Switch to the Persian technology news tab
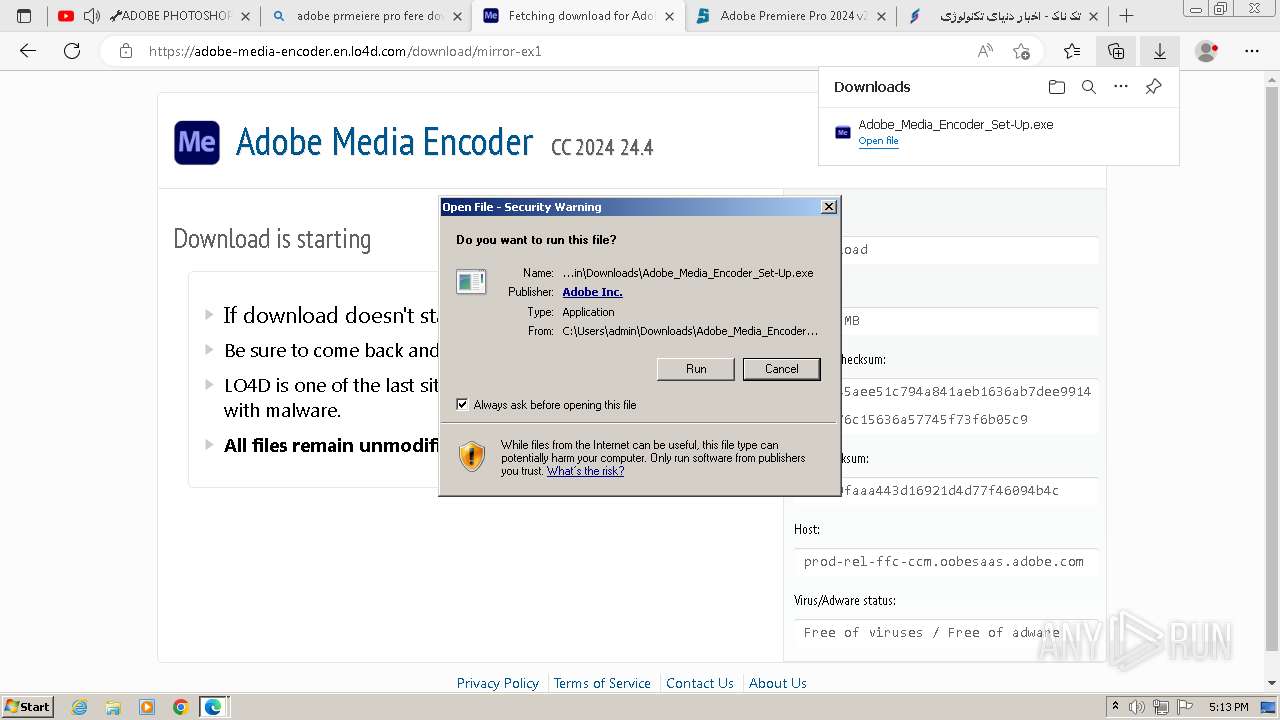The width and height of the screenshot is (1280, 720). coord(1003,16)
